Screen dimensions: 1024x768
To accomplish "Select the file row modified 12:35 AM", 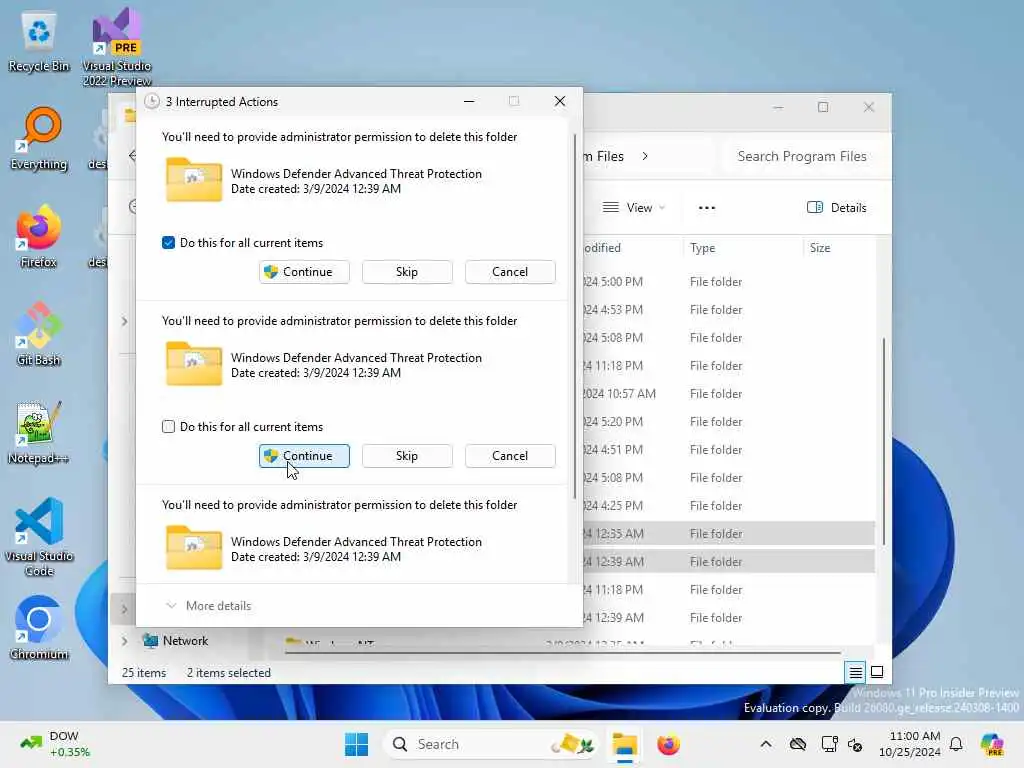I will (728, 534).
